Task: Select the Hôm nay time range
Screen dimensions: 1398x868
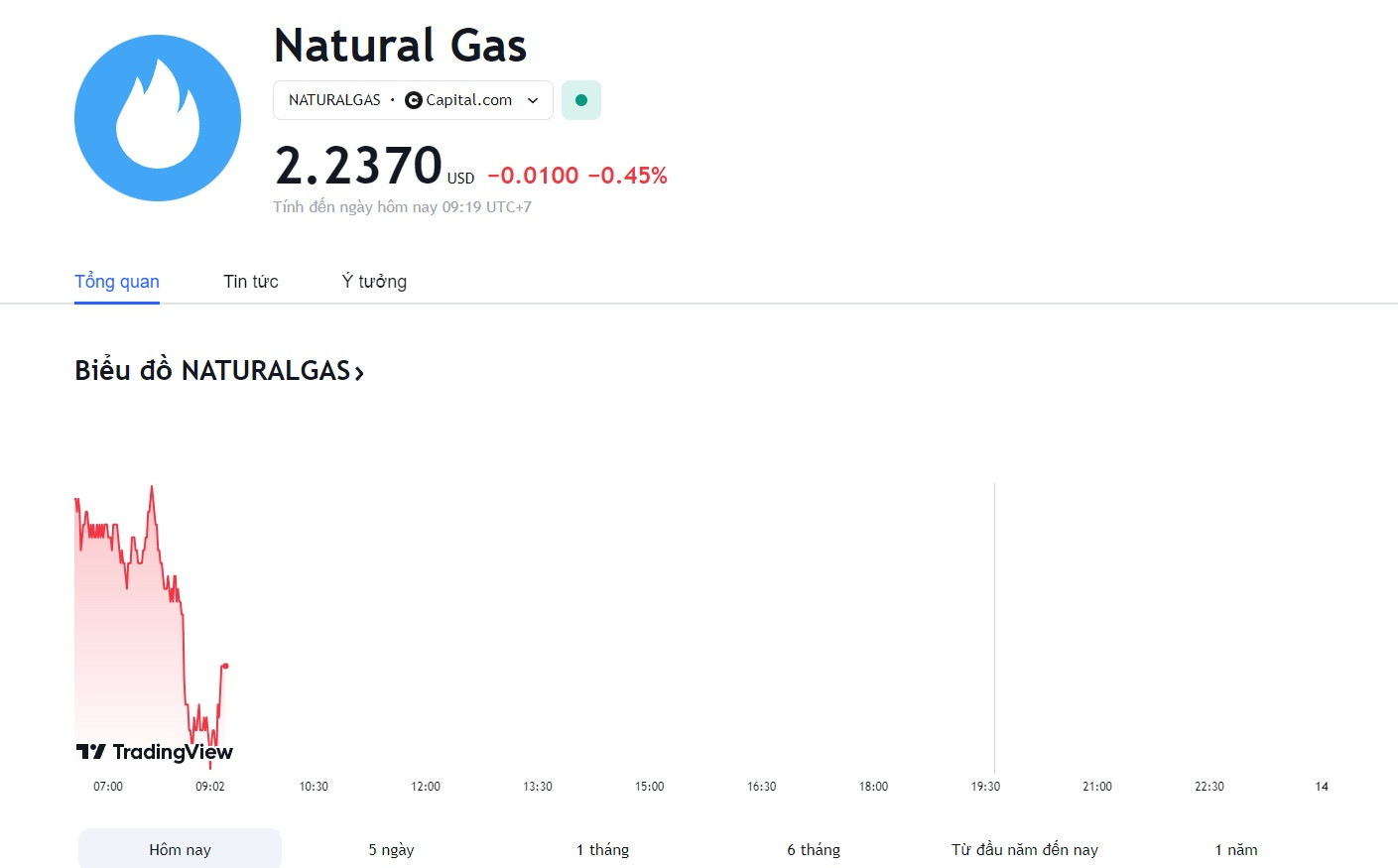Action: [180, 849]
